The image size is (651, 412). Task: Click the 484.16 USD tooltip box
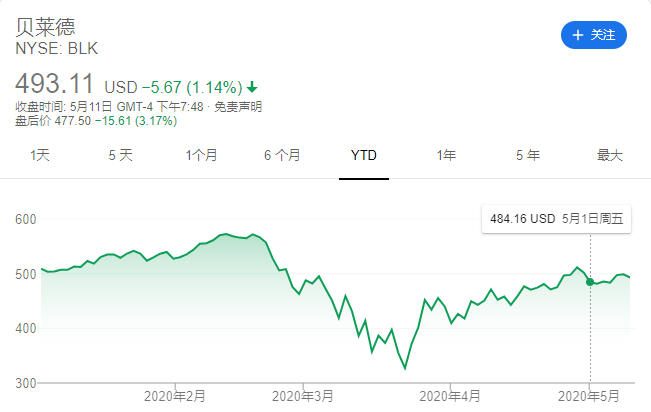click(556, 219)
